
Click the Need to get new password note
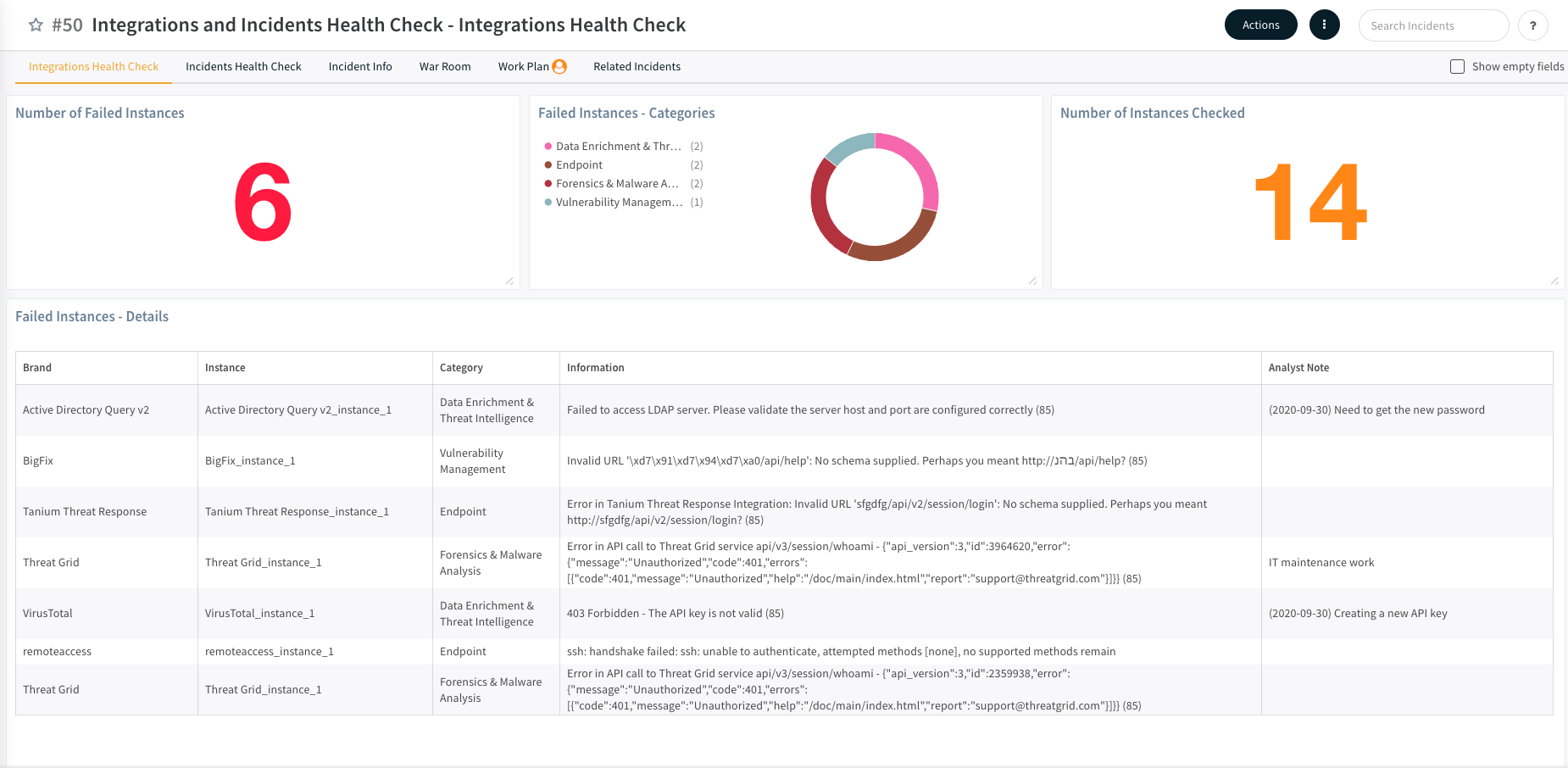pos(1376,409)
